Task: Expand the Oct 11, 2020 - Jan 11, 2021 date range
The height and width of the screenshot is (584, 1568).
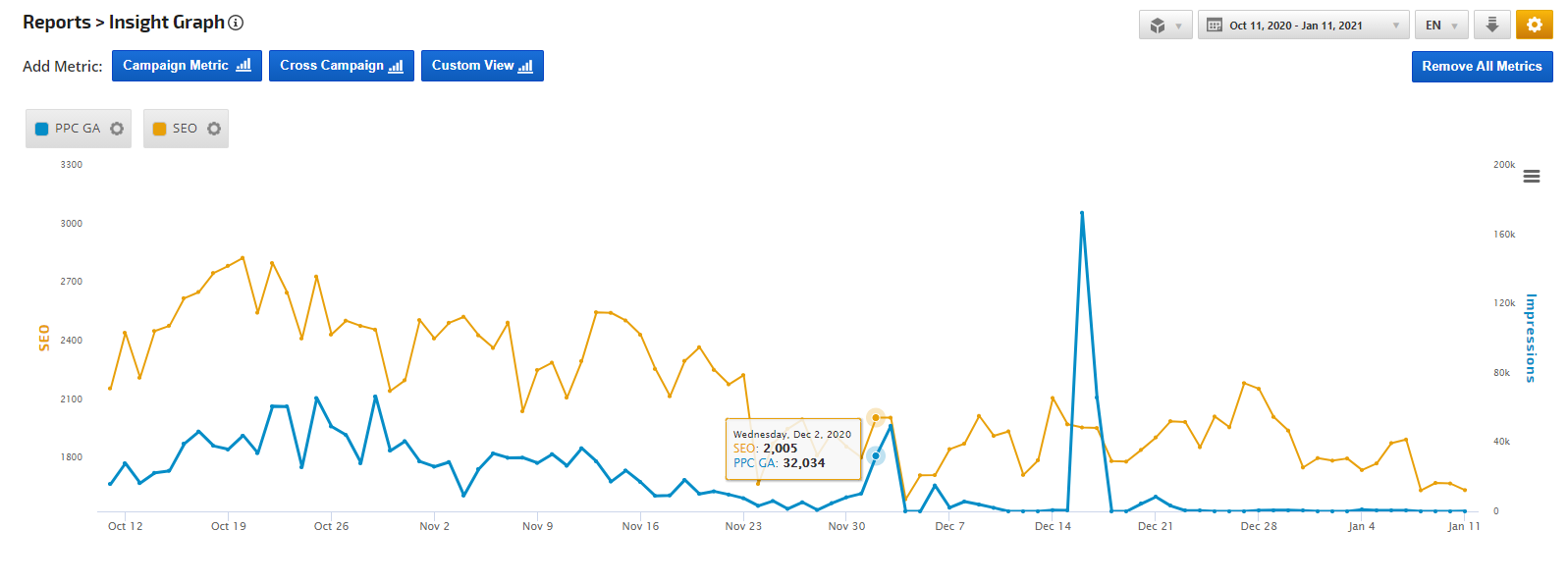Action: (x=1303, y=26)
